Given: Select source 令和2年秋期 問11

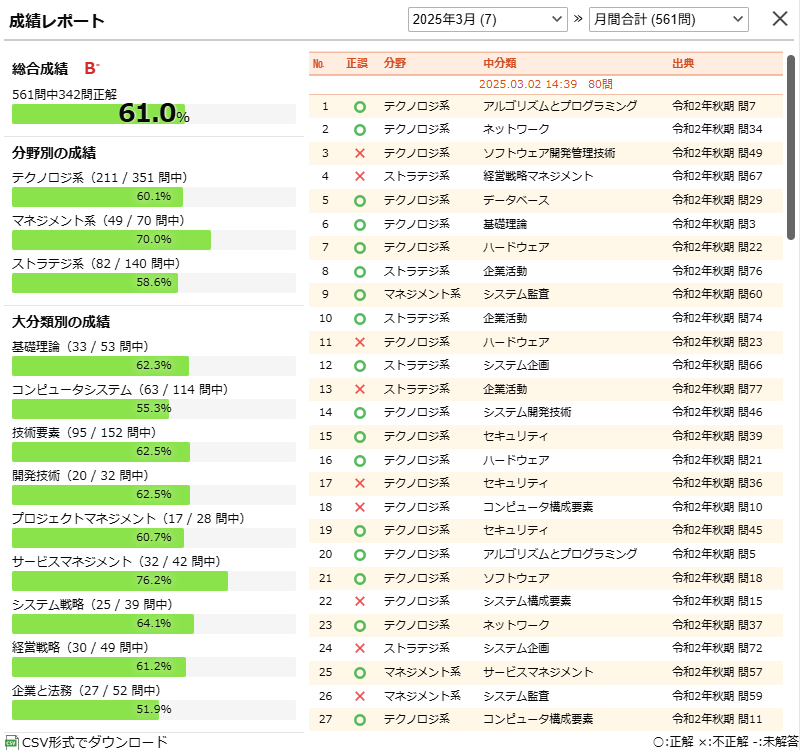Looking at the screenshot, I should (717, 719).
